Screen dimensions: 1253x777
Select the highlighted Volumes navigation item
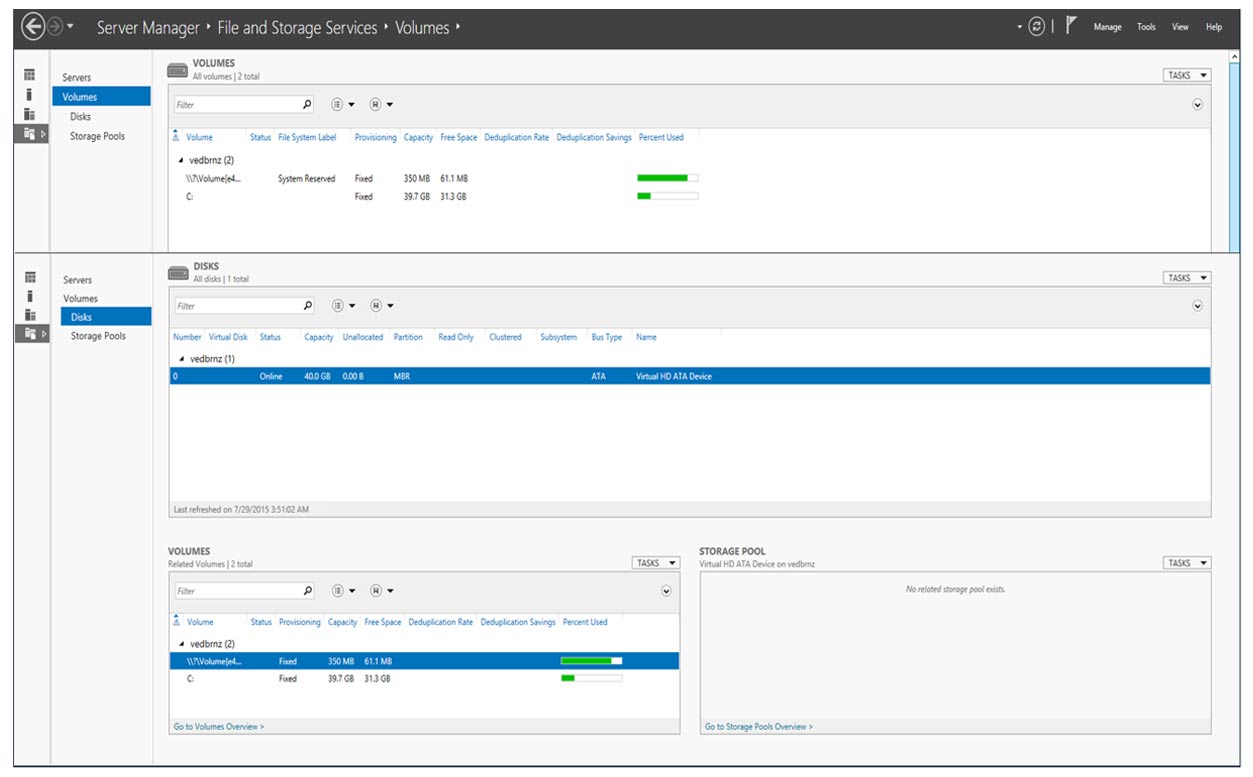(102, 97)
